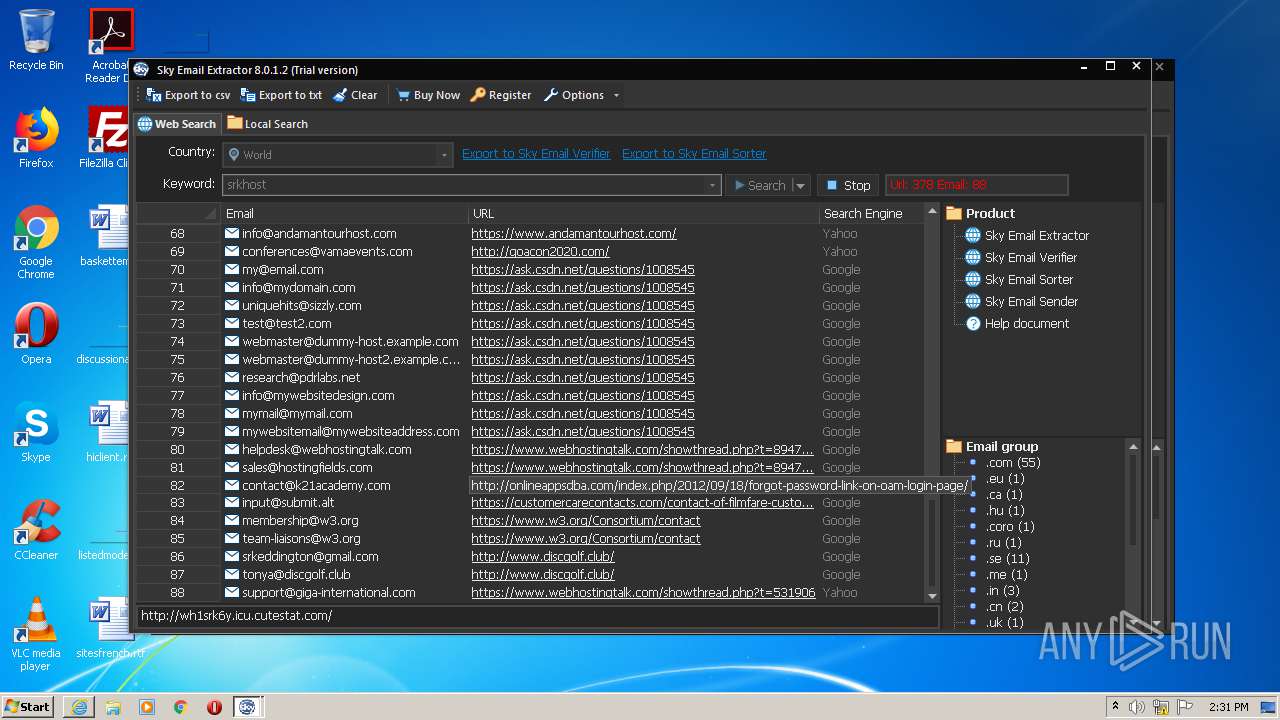Open Sky Email Extractor in Product tree
Screen dimensions: 1280x720
point(1036,236)
